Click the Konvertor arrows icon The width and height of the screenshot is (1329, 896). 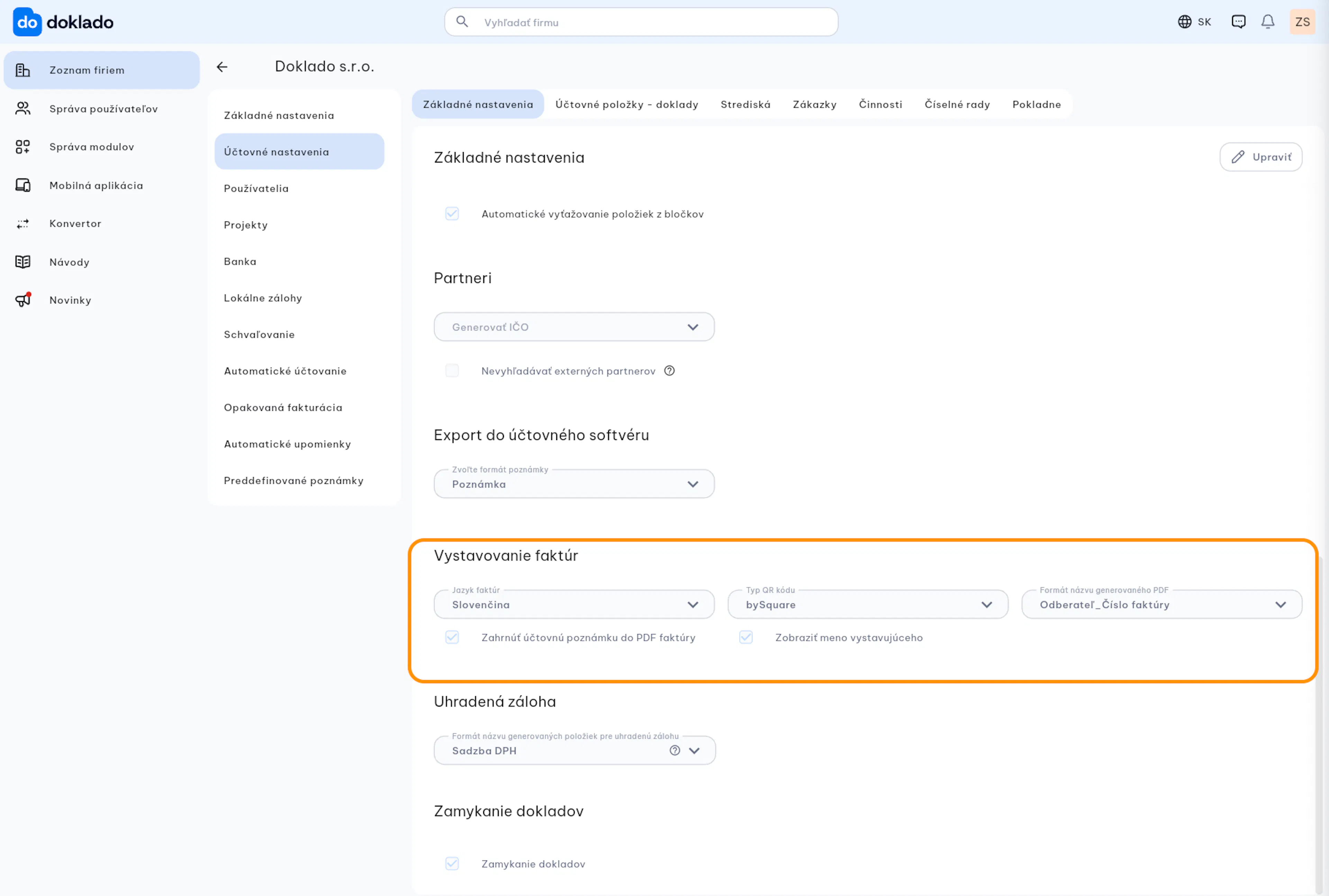[x=23, y=223]
